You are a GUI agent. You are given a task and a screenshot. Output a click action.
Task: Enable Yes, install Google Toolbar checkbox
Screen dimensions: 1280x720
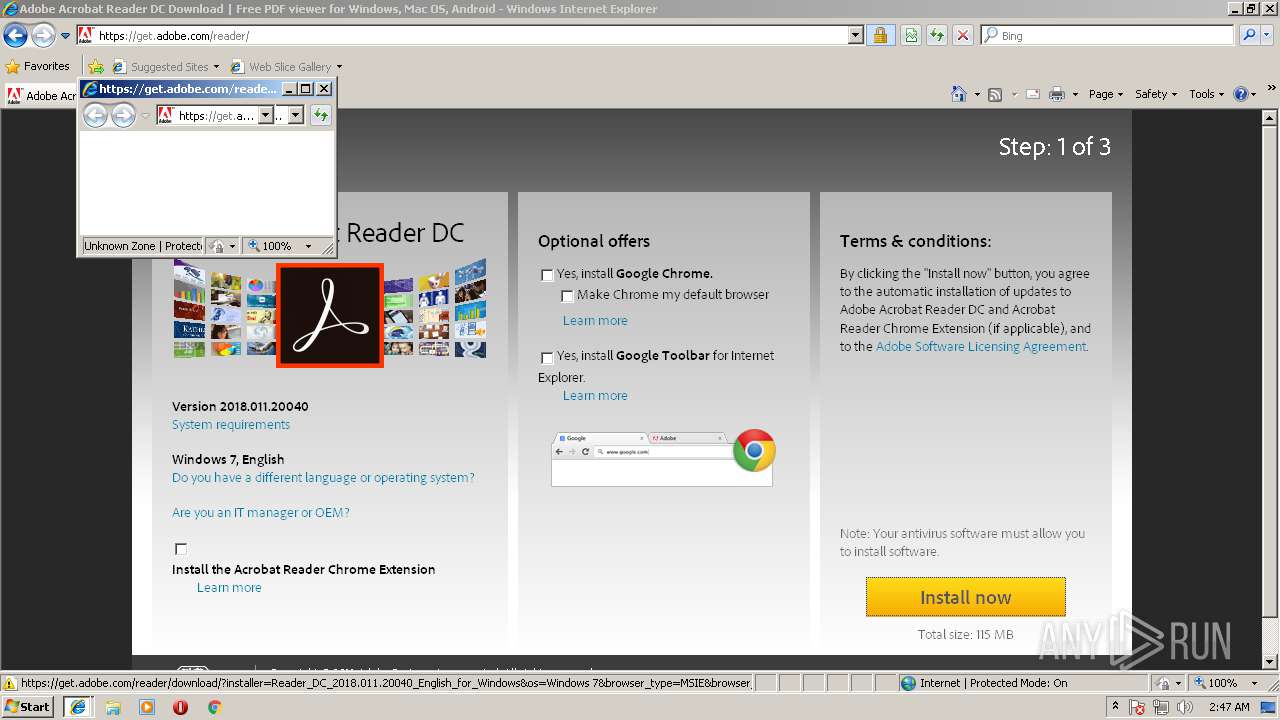click(547, 357)
